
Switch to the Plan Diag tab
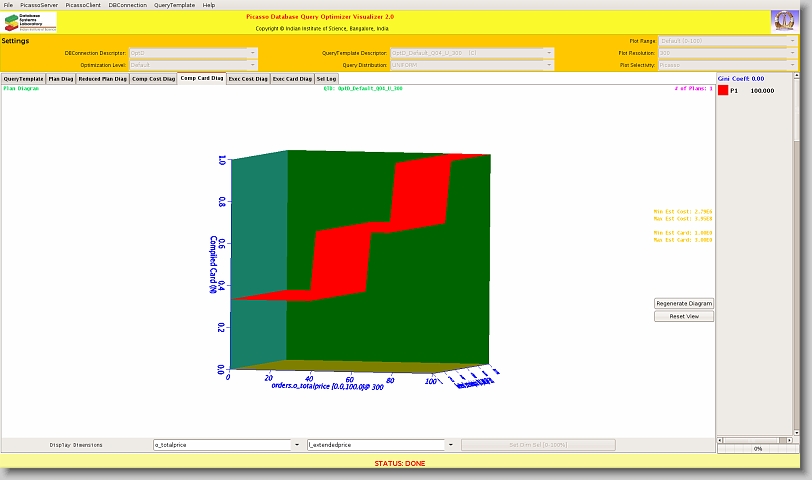pyautogui.click(x=60, y=78)
